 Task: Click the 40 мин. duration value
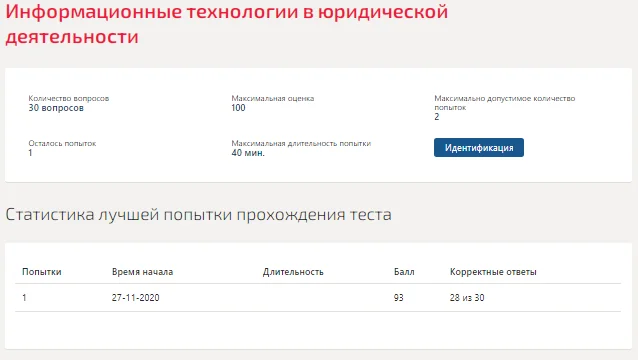tap(248, 153)
